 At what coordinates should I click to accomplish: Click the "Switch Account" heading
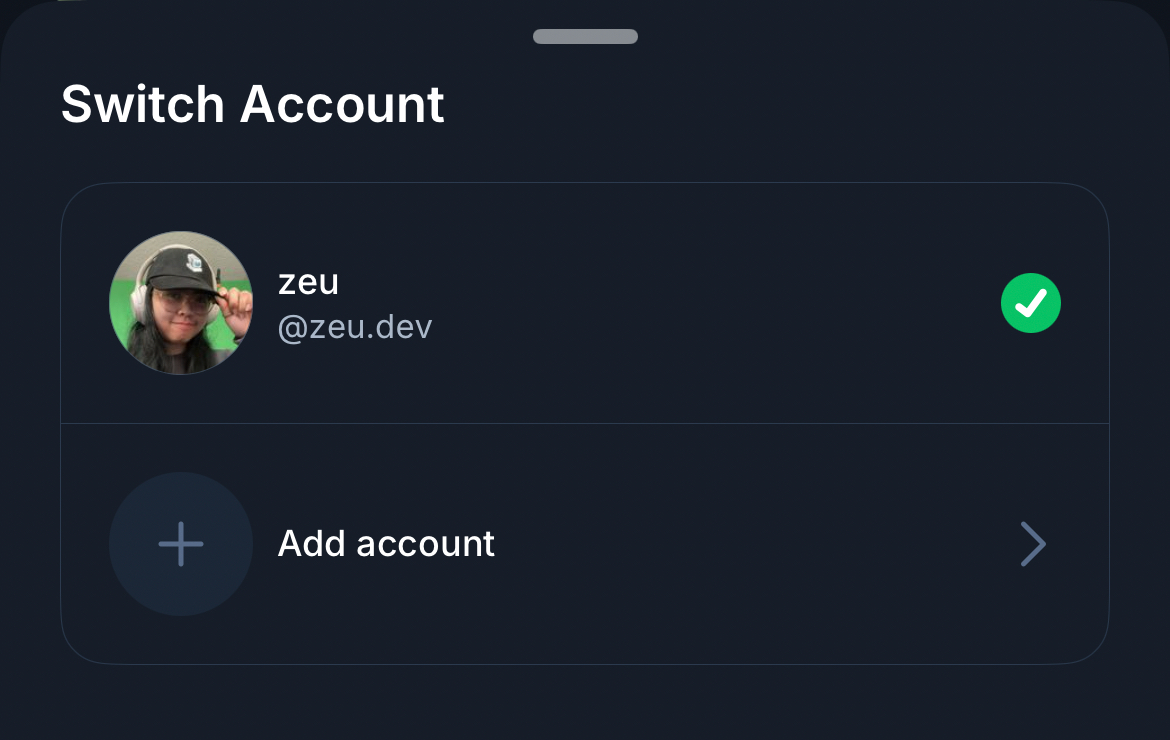pos(253,104)
